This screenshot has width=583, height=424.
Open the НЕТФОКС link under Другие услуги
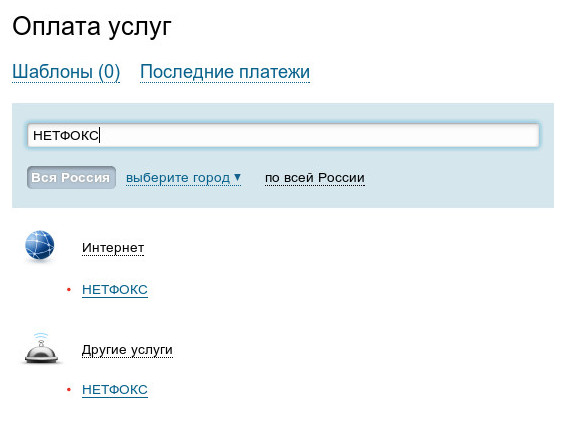click(115, 389)
